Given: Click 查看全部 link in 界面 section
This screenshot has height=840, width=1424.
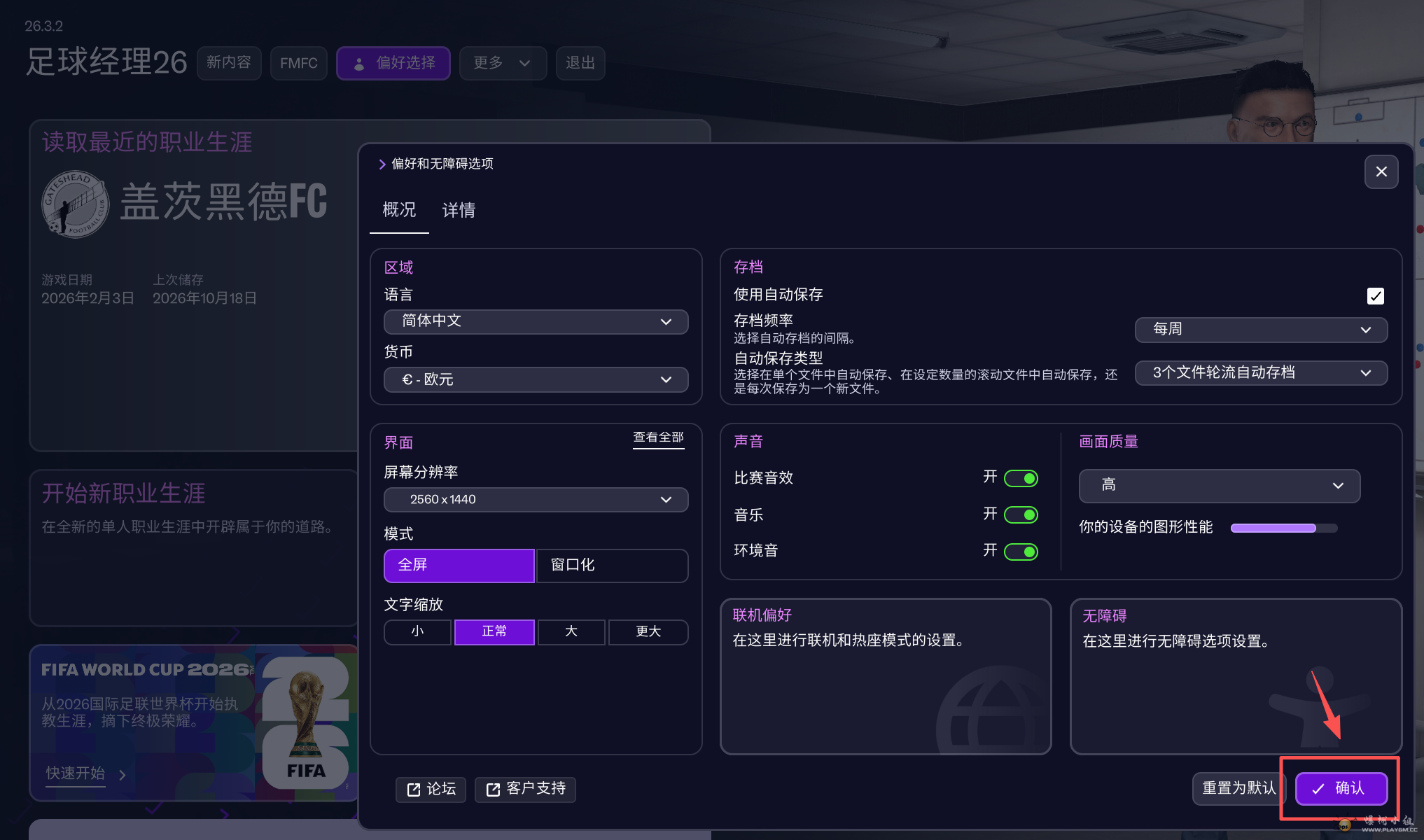Looking at the screenshot, I should 658,437.
